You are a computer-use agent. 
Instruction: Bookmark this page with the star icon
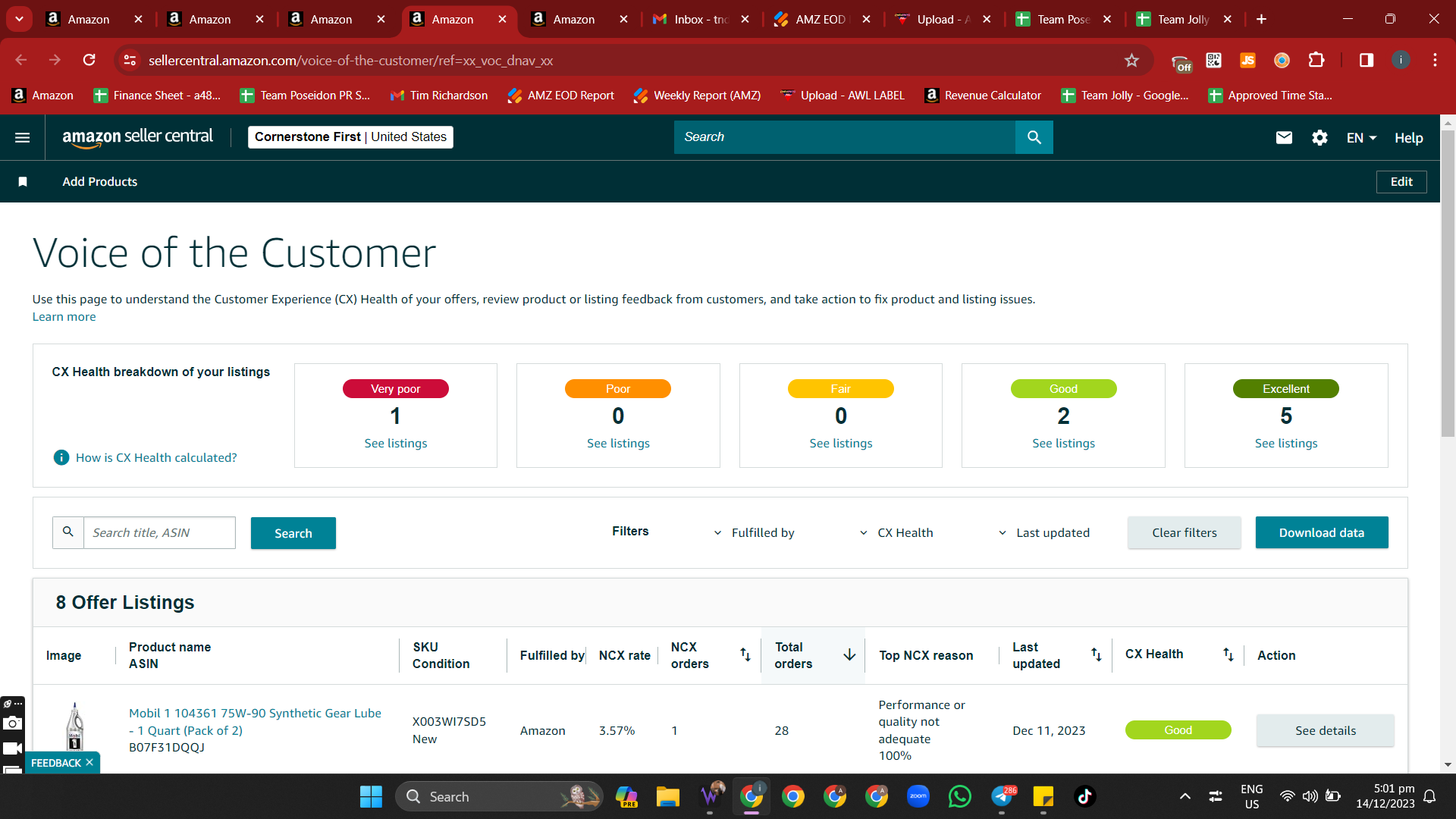click(x=1131, y=60)
